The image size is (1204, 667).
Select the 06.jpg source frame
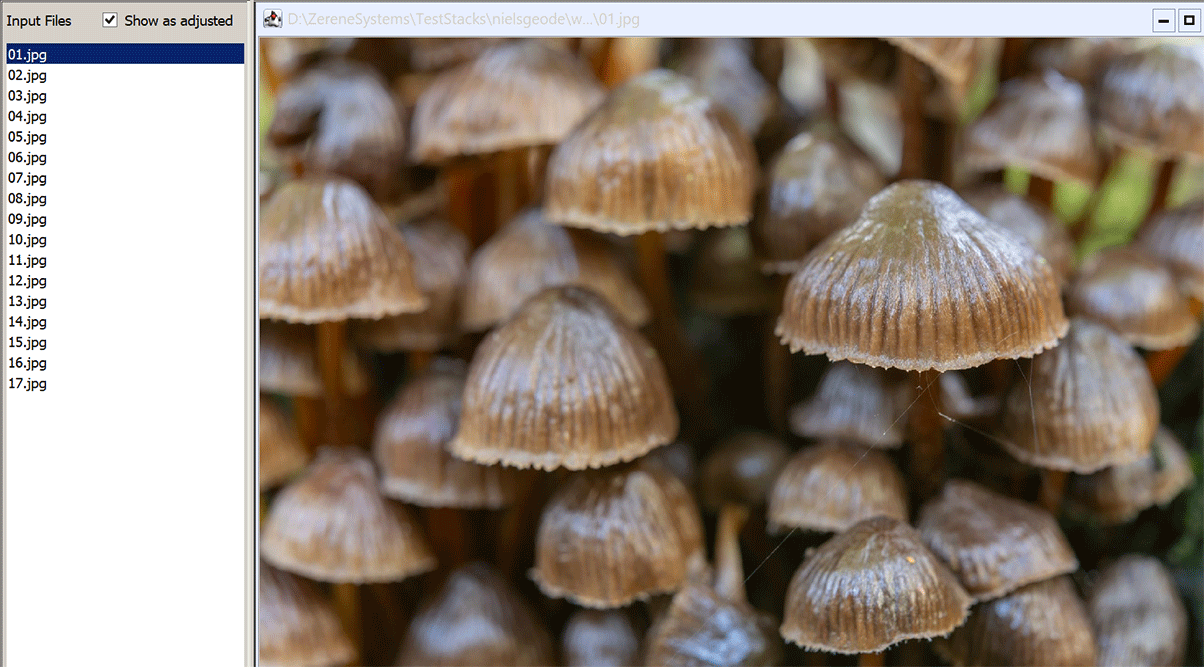pos(27,157)
